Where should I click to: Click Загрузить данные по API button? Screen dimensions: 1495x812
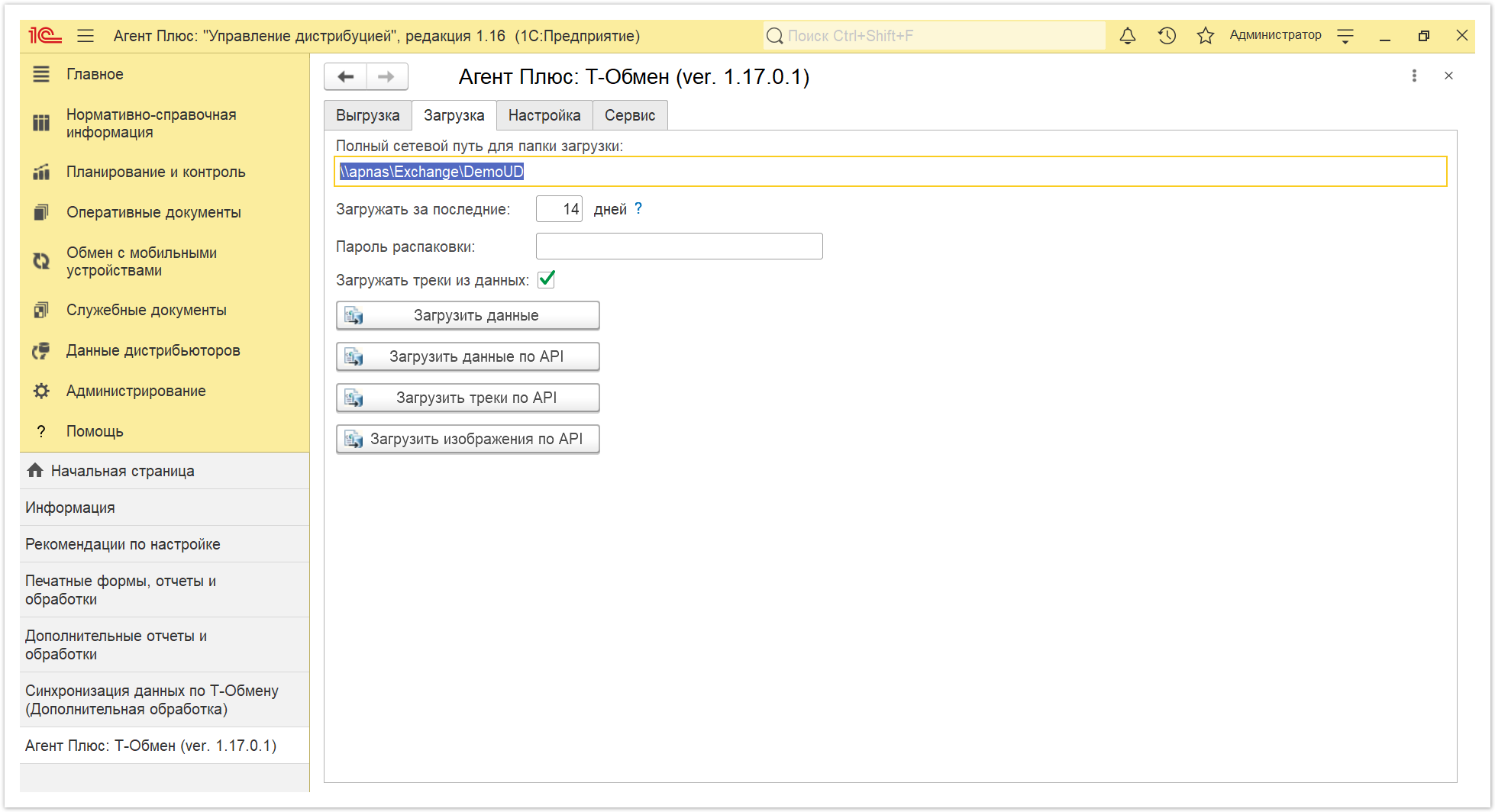pos(467,356)
